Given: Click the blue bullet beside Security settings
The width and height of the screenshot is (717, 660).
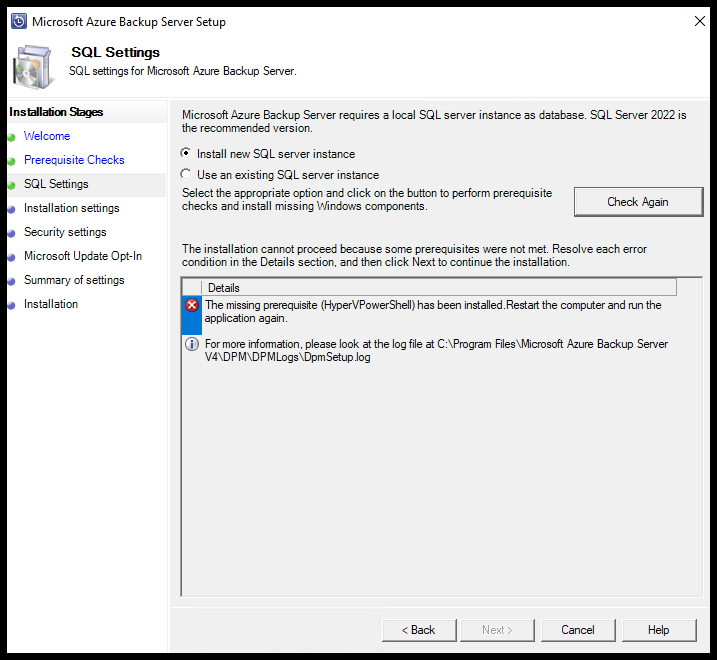Looking at the screenshot, I should [x=12, y=233].
